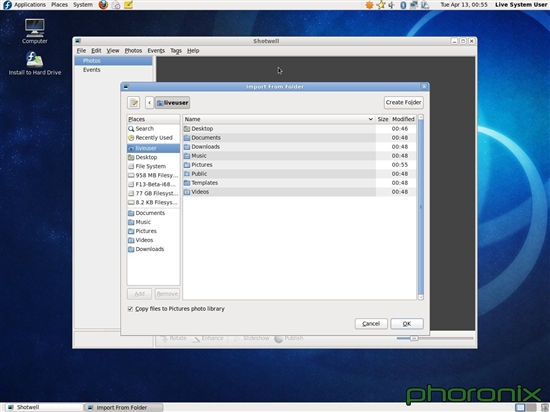Confirm import with the OK button
The image size is (550, 412).
coord(407,324)
